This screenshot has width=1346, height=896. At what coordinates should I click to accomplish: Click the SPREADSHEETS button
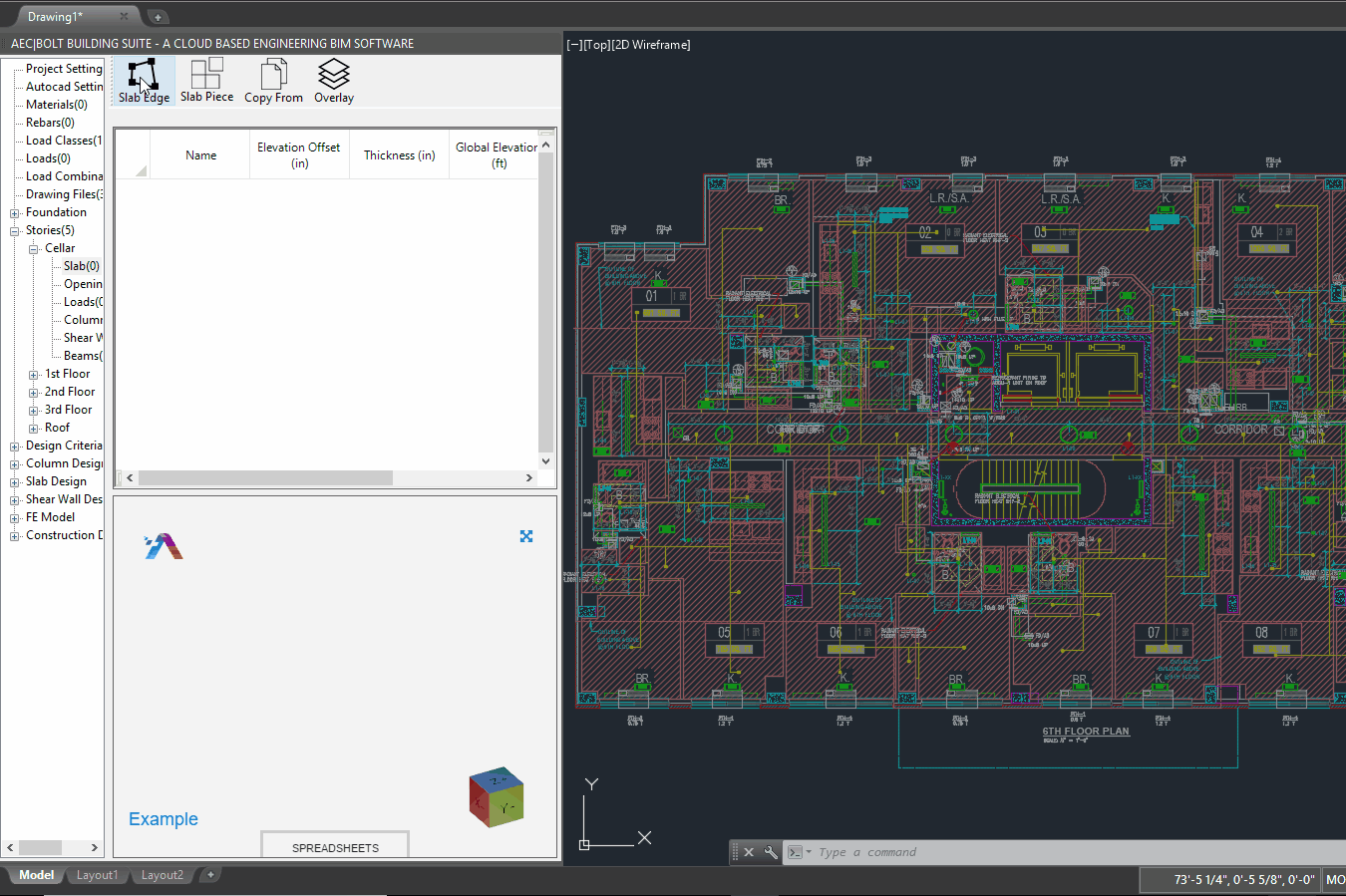(335, 847)
